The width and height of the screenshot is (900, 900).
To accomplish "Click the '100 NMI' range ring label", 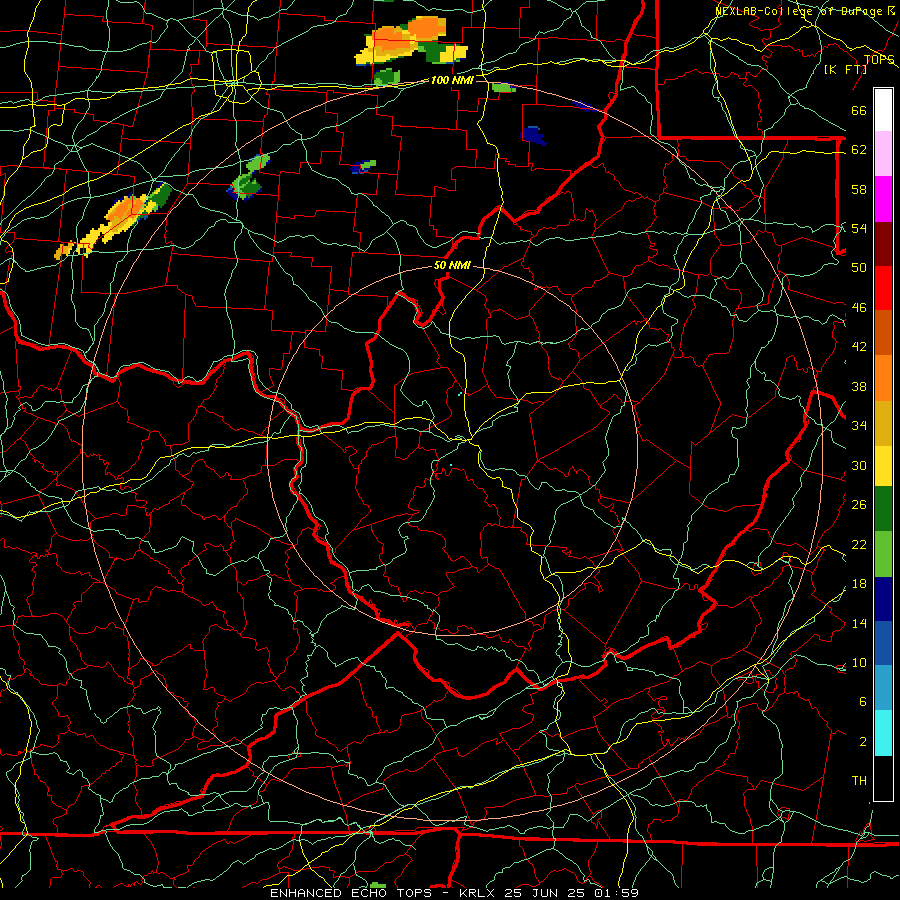I will [x=452, y=80].
